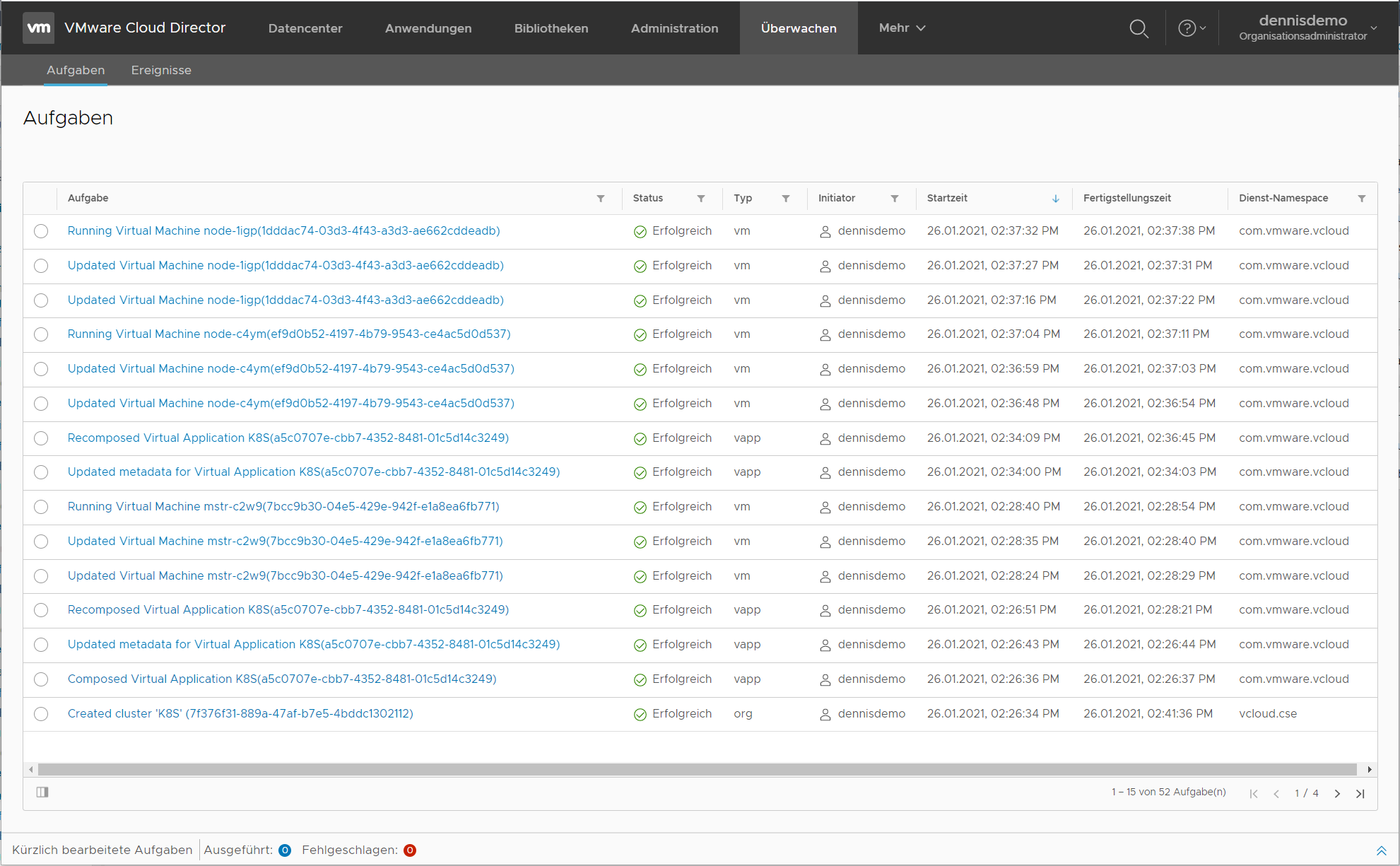1400x866 pixels.
Task: Filter the Status column
Action: click(701, 199)
